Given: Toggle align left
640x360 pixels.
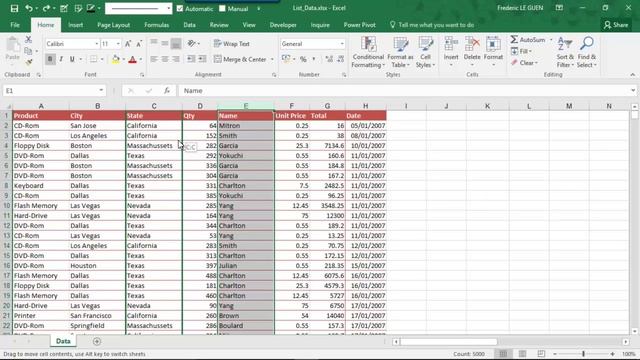Looking at the screenshot, I should point(154,59).
